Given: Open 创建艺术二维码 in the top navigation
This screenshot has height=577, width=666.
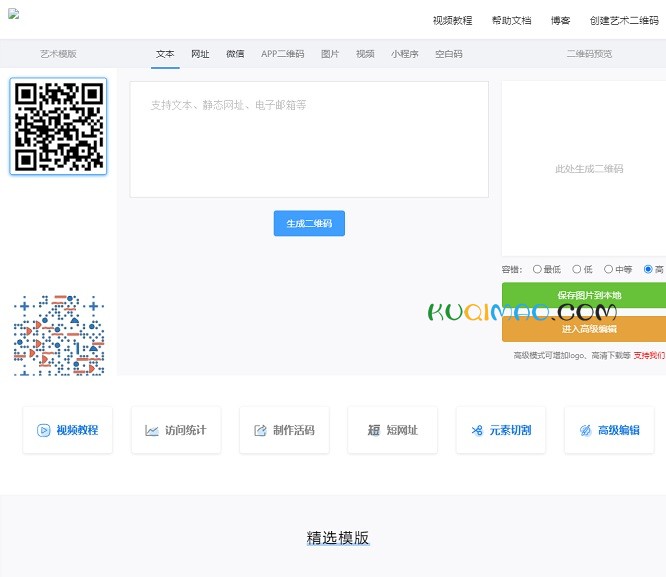Looking at the screenshot, I should [x=624, y=20].
